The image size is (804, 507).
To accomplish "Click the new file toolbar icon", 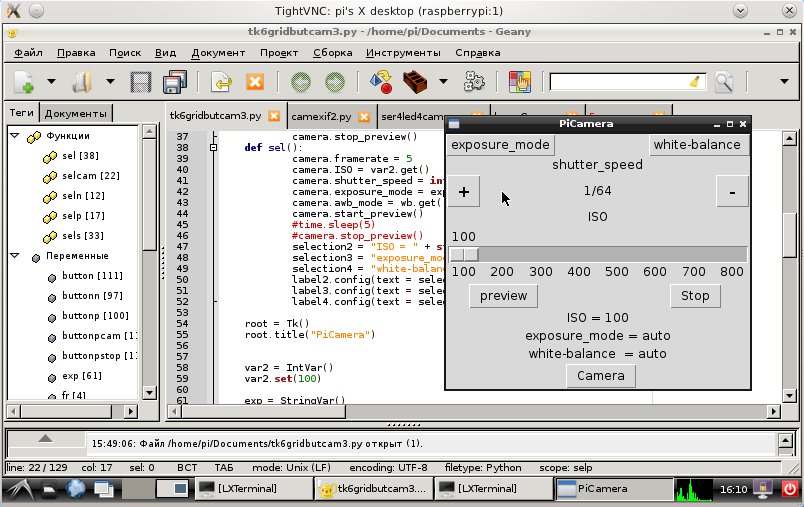I will [24, 82].
